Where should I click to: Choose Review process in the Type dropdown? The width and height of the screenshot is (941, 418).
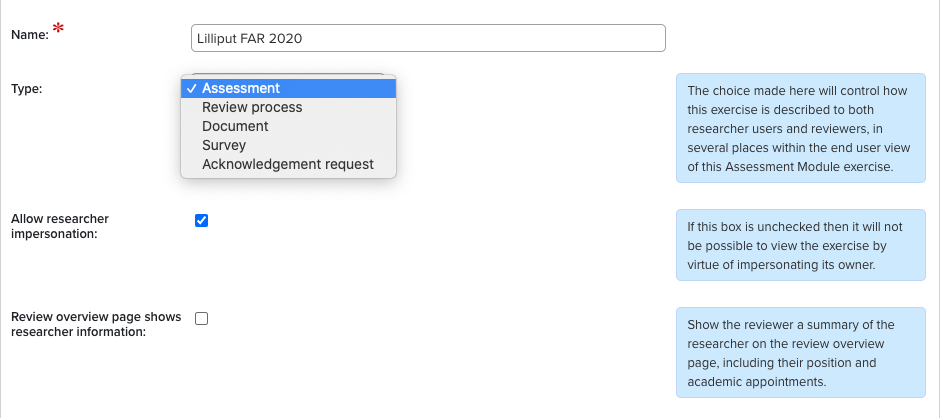(x=252, y=107)
